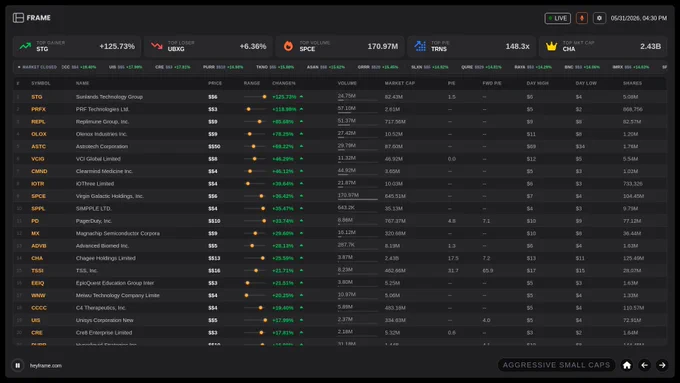The width and height of the screenshot is (680, 383).
Task: Click the Top Mkt Cap crown icon
Action: coord(551,46)
